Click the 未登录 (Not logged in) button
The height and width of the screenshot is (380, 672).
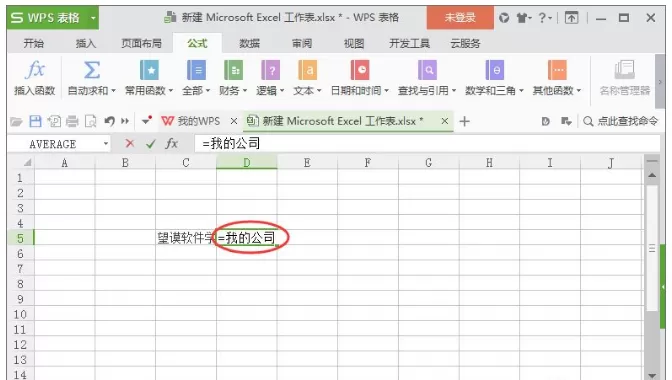pos(460,18)
